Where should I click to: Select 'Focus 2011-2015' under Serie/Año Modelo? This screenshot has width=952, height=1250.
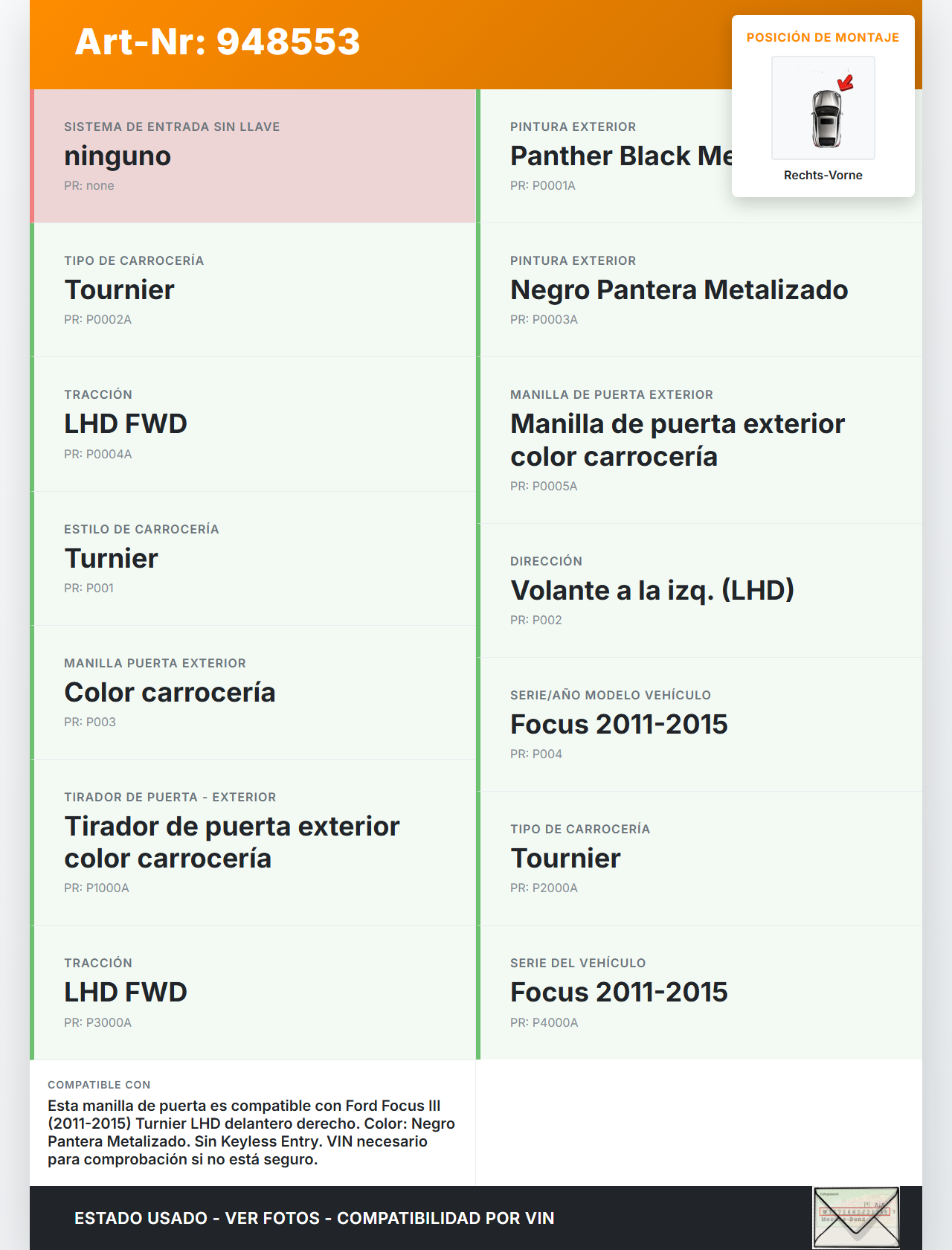[619, 725]
